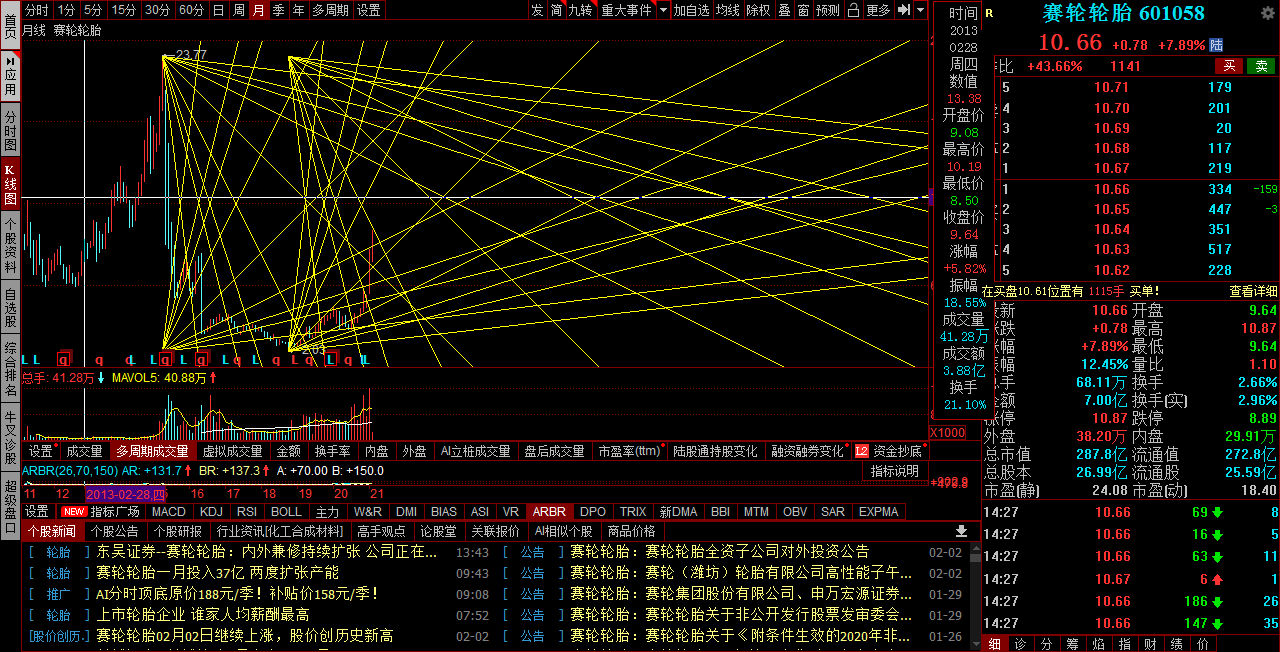The height and width of the screenshot is (652, 1280).
Task: Open chart 设置 next to 多周期
Action: pyautogui.click(x=369, y=10)
